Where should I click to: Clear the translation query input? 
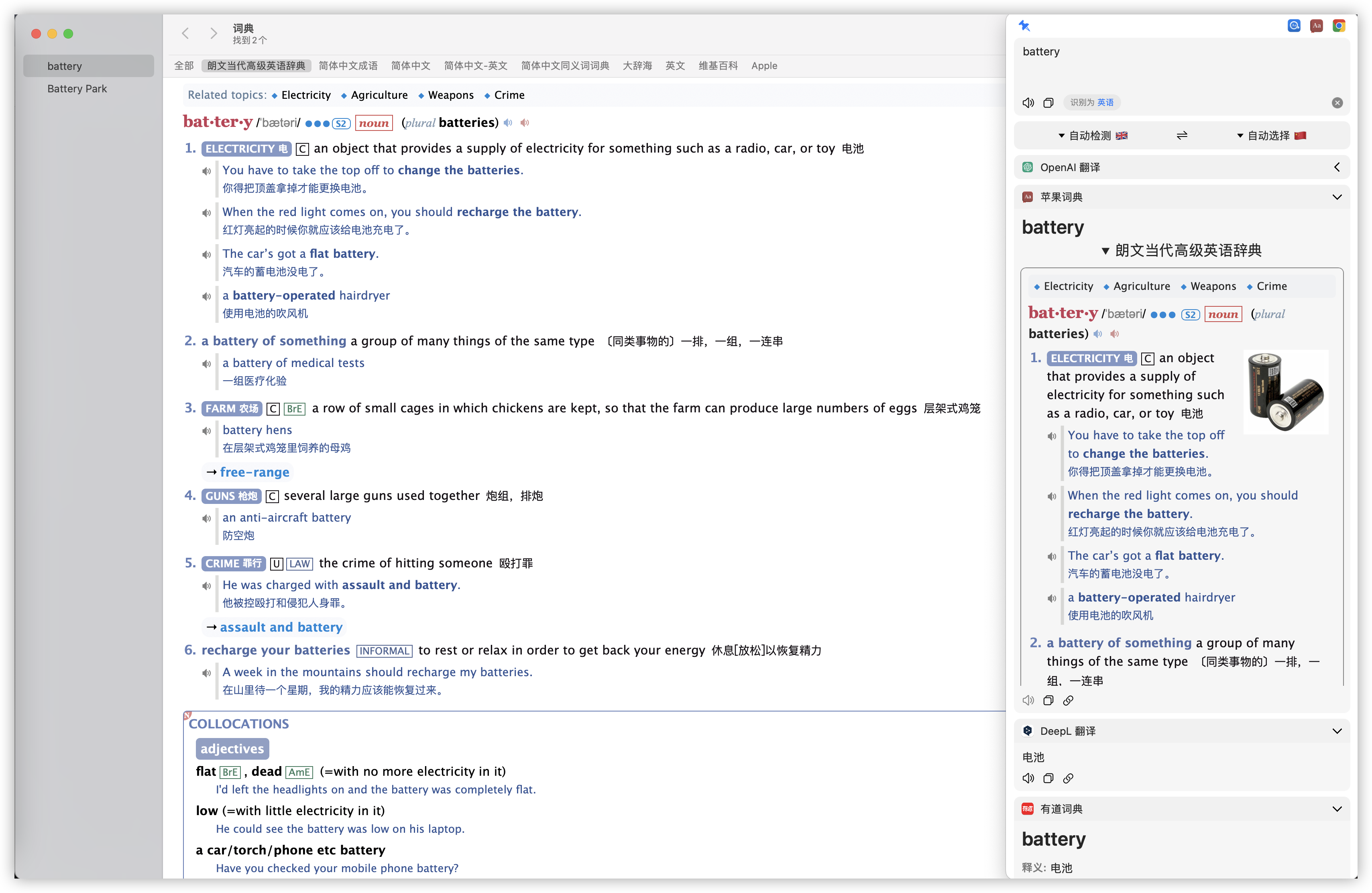(x=1337, y=103)
